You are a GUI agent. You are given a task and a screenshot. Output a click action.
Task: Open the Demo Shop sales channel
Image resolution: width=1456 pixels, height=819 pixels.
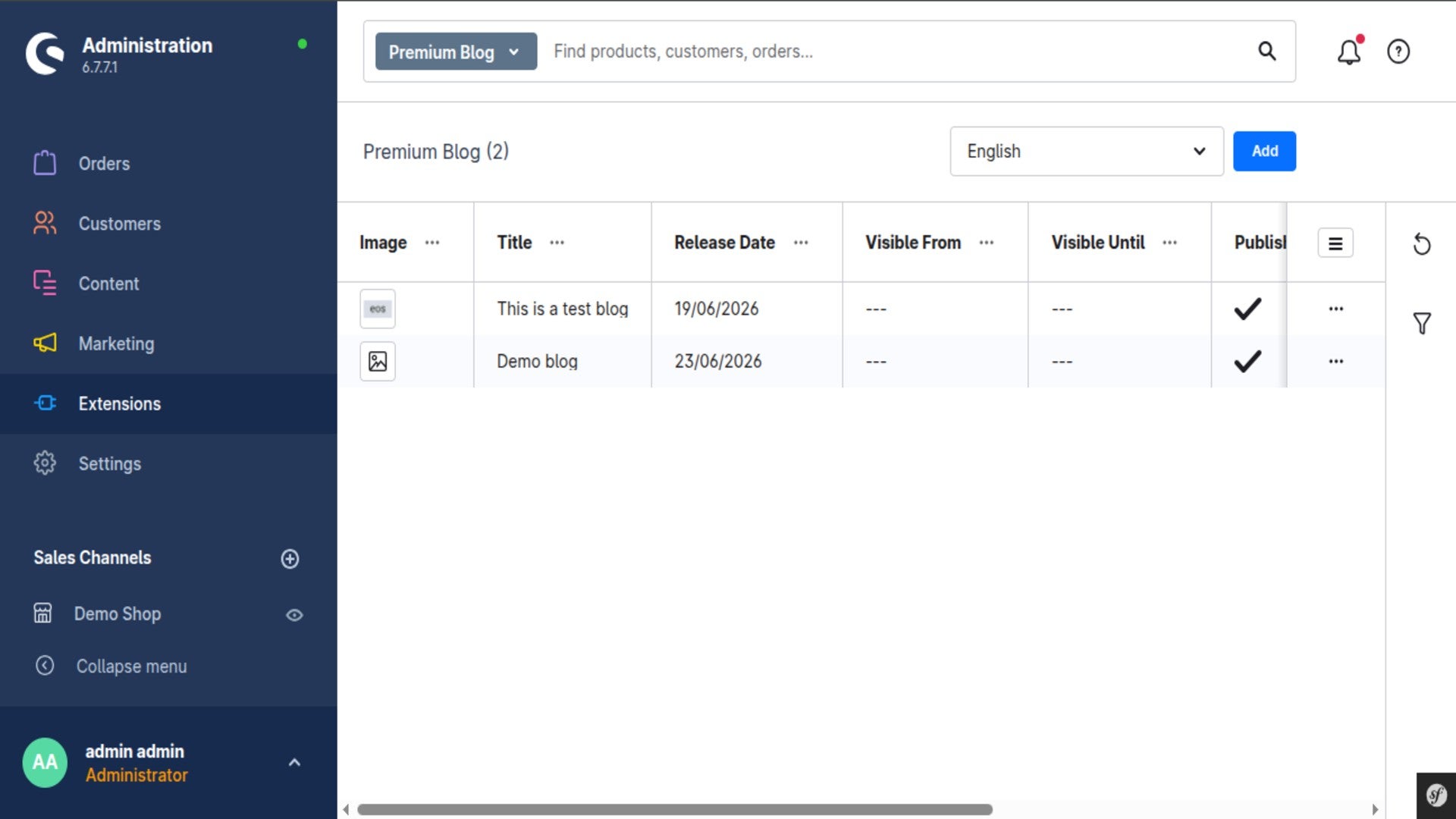(118, 613)
